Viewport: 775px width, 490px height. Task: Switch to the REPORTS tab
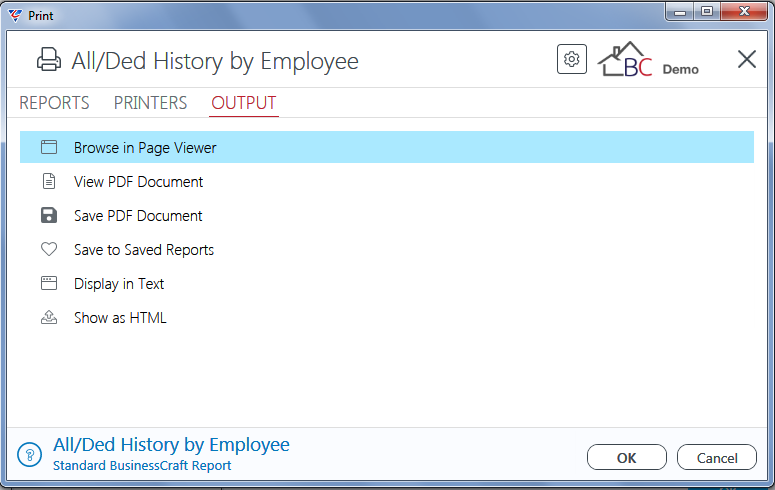click(54, 103)
